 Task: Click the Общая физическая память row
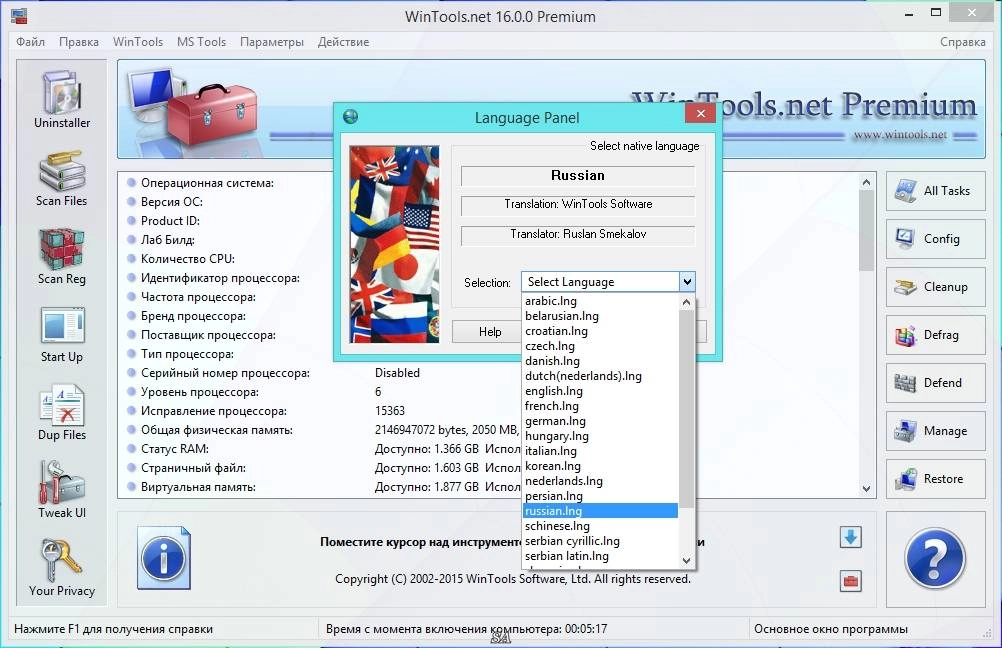coord(323,430)
